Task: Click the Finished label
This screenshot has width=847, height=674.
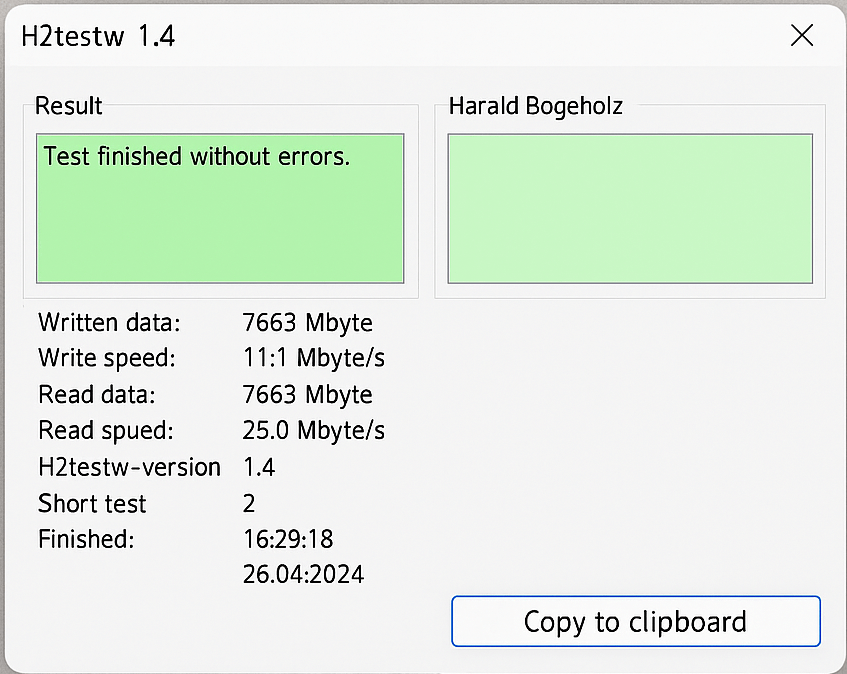Action: 86,540
